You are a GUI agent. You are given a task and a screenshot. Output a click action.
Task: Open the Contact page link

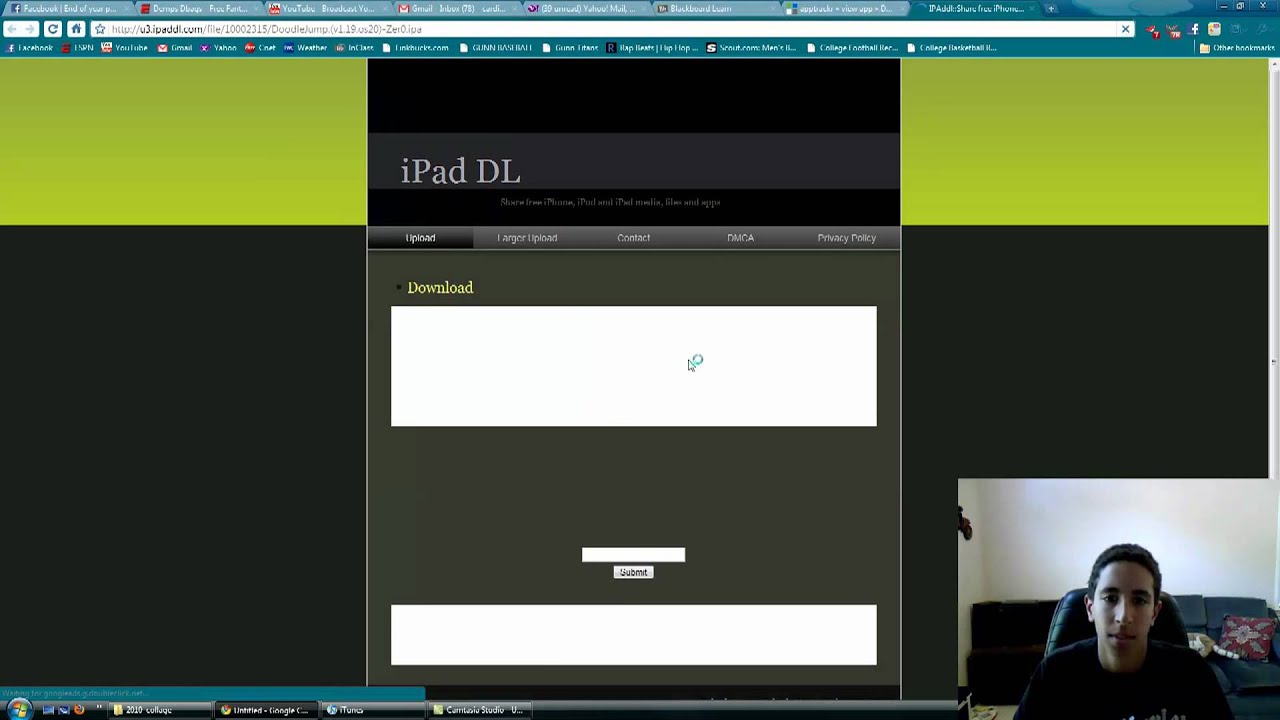click(x=633, y=238)
